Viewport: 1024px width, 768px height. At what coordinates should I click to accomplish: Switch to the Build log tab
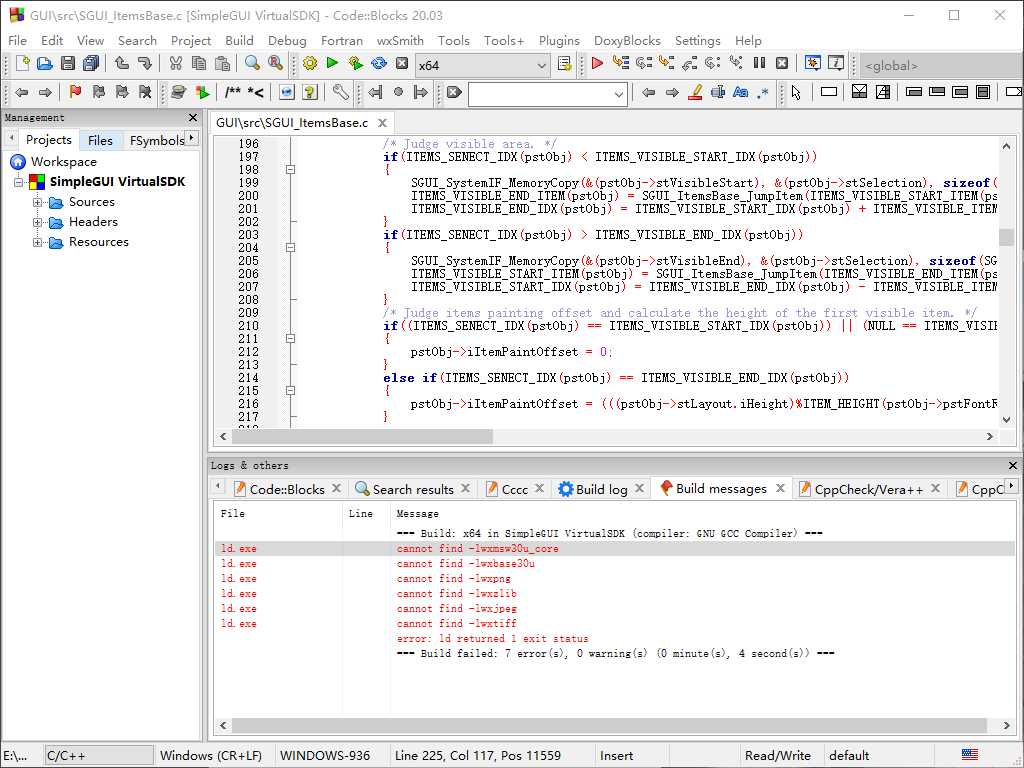tap(601, 489)
